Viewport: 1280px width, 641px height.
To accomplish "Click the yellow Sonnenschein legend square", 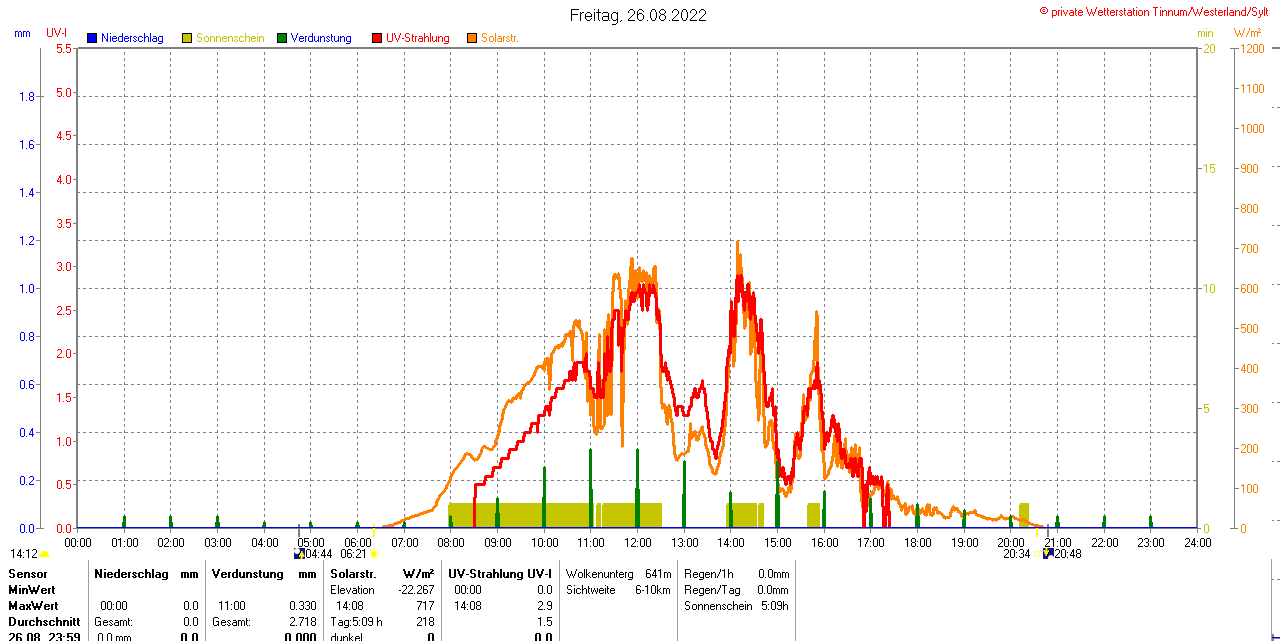I will (187, 38).
